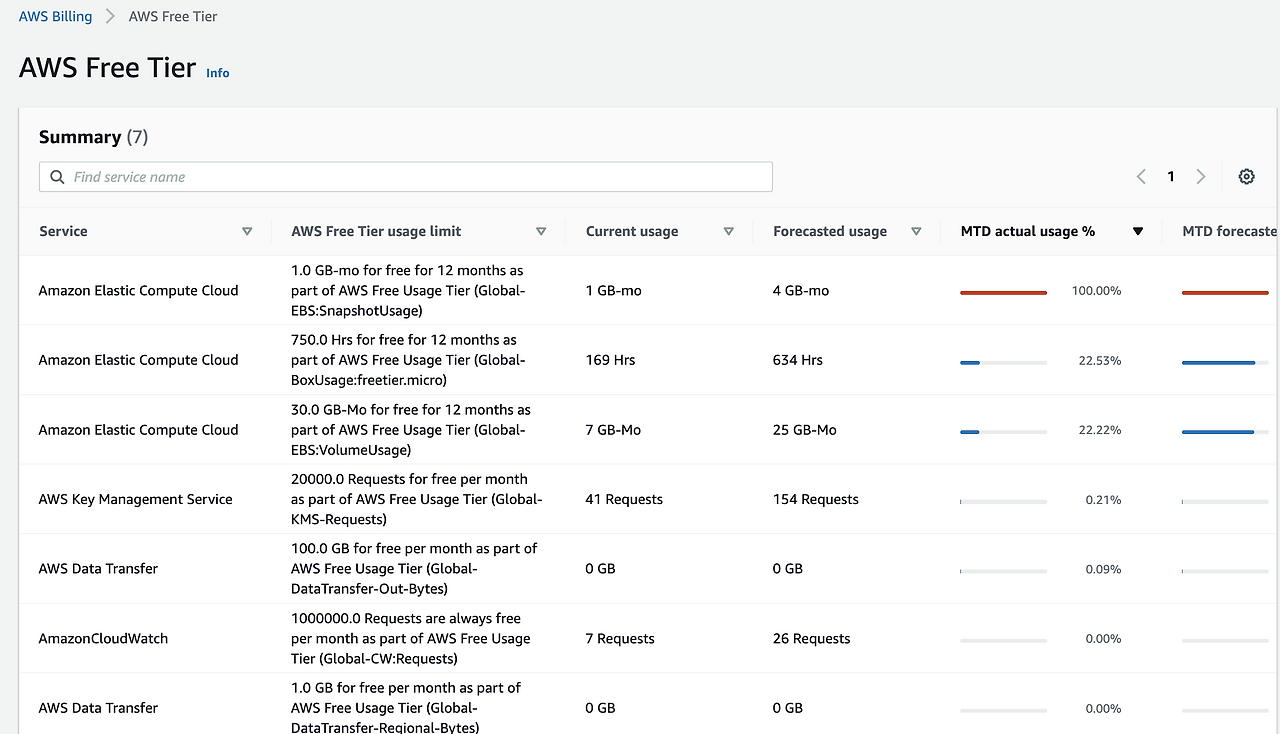The width and height of the screenshot is (1280, 734).
Task: Click the Summary (7) heading
Action: click(93, 137)
